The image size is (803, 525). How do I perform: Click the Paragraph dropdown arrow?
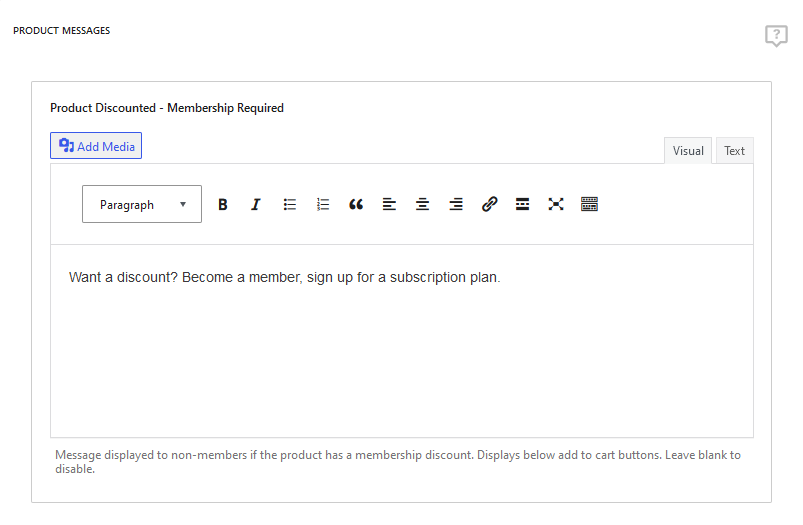click(x=183, y=204)
